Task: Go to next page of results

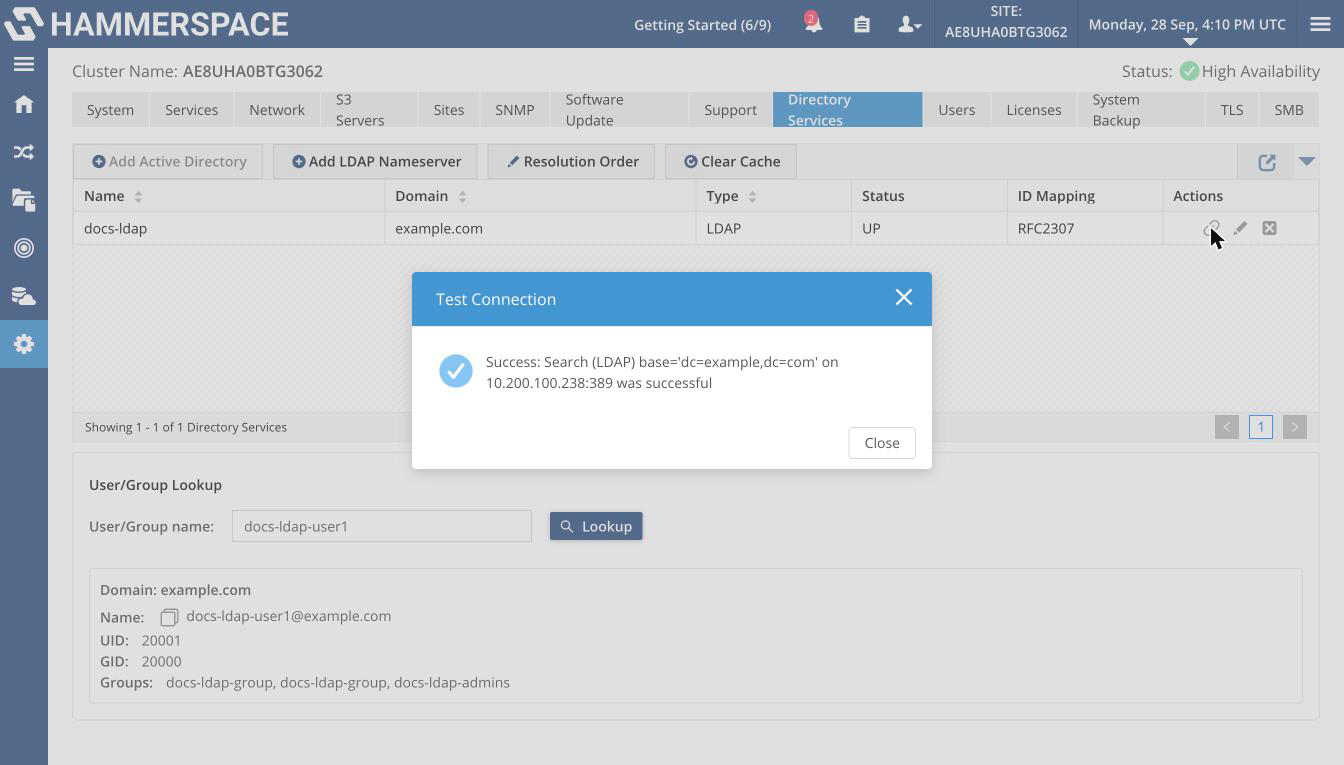Action: click(x=1294, y=427)
